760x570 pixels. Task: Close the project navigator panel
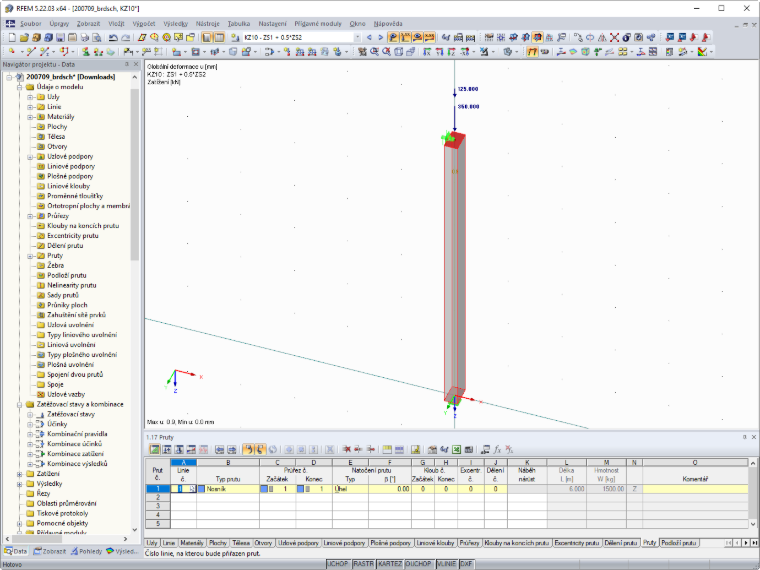pos(136,64)
